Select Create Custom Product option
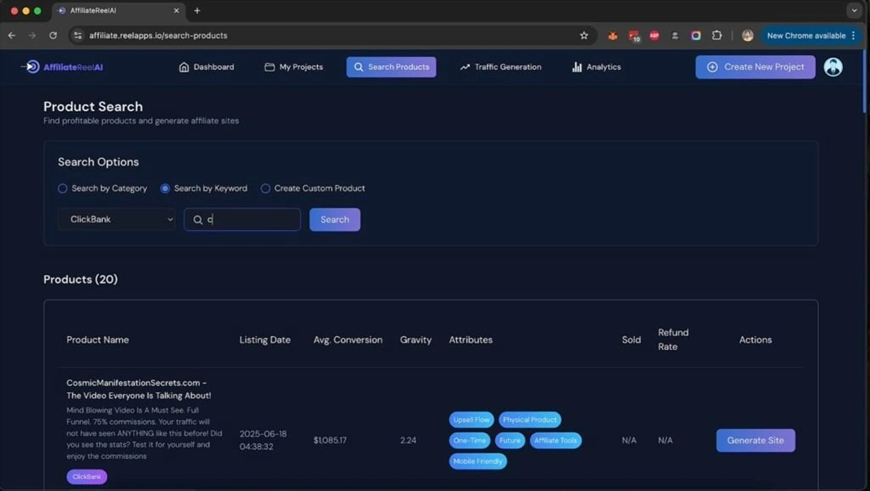The width and height of the screenshot is (870, 491). (x=313, y=189)
